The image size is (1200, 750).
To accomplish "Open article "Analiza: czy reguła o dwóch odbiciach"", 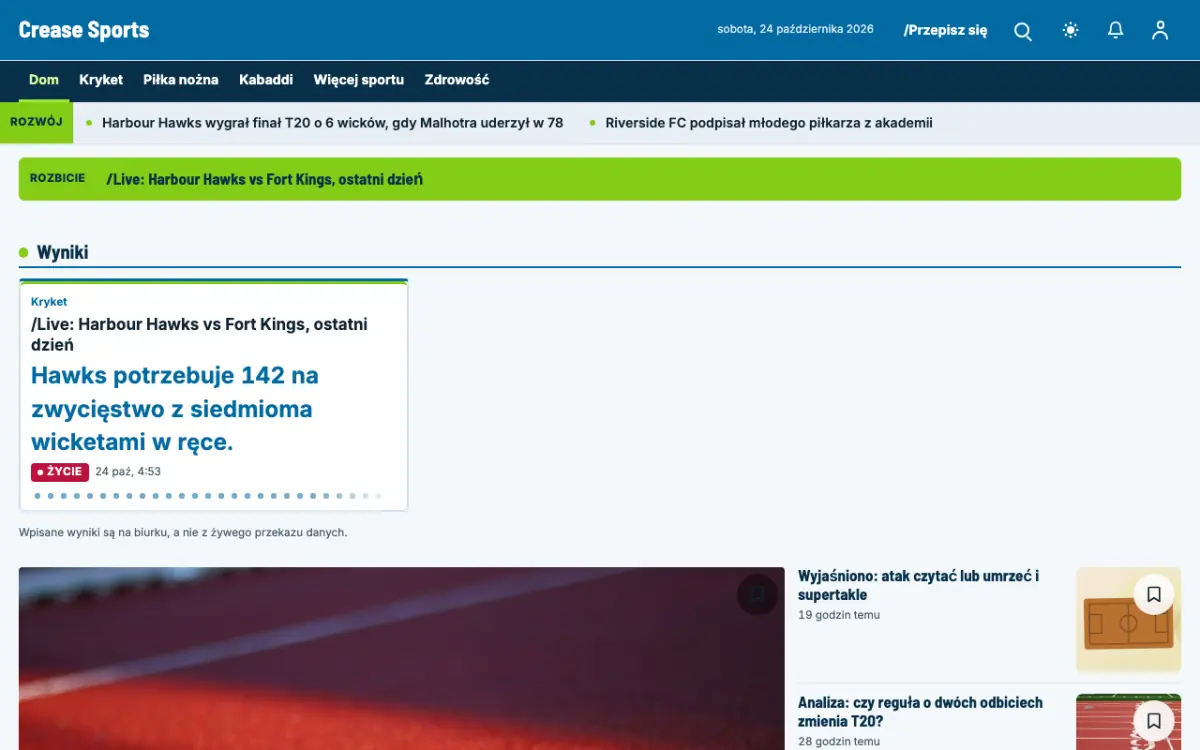I will pos(920,712).
